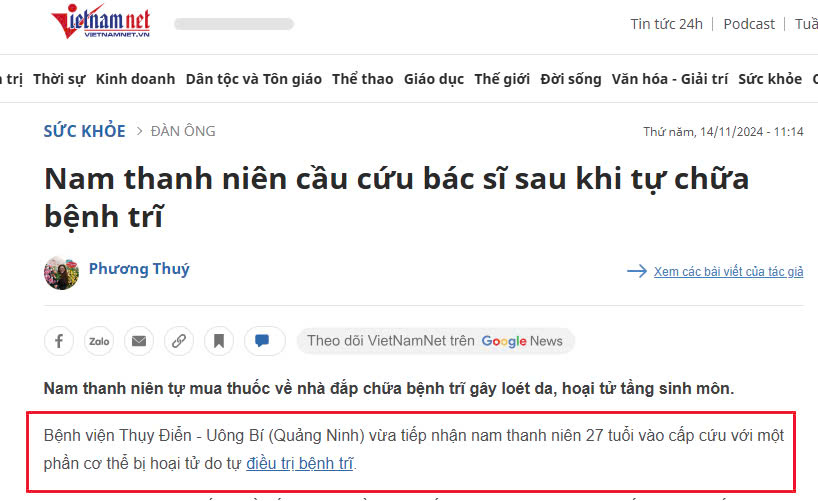Bookmark this article

[219, 341]
